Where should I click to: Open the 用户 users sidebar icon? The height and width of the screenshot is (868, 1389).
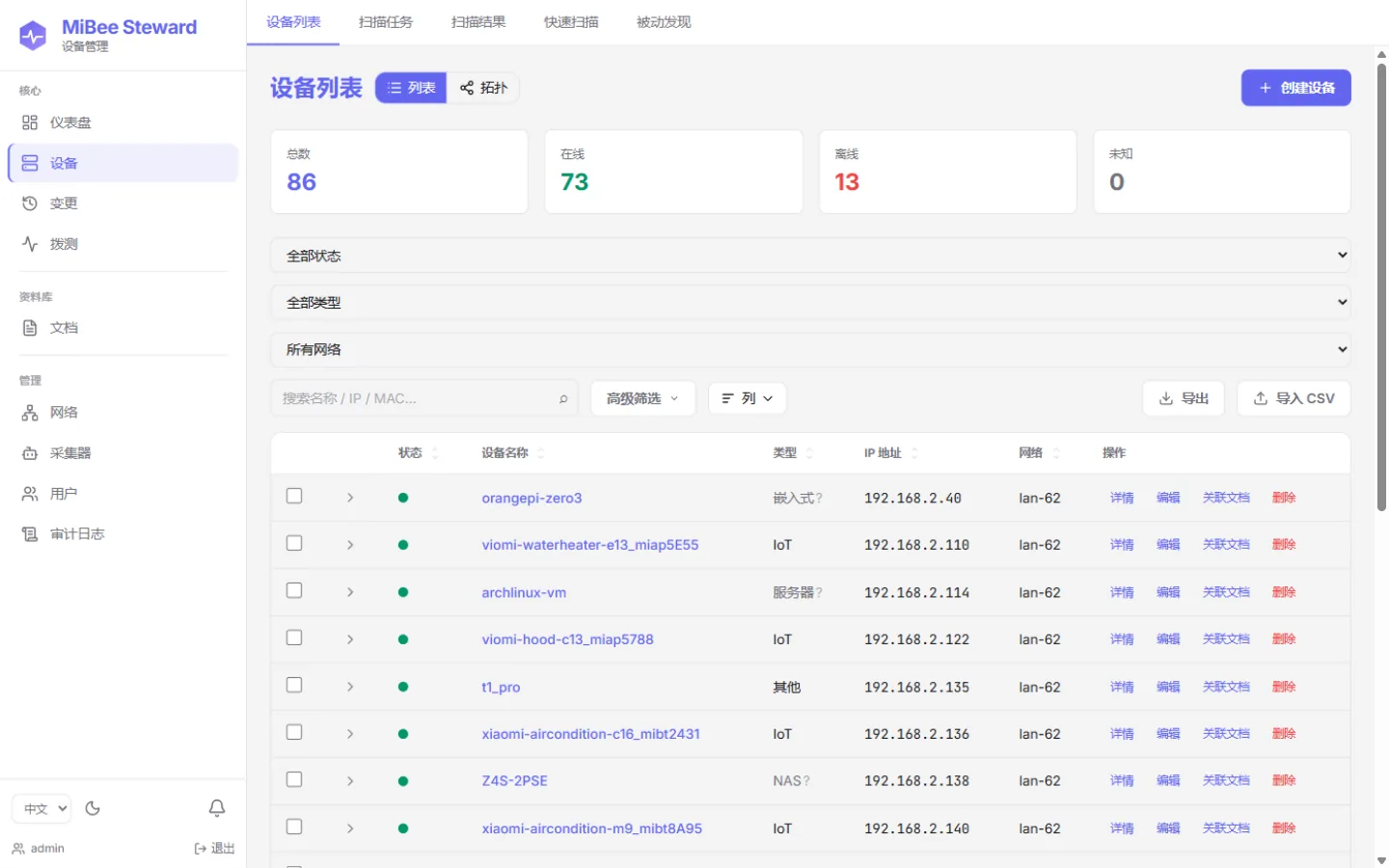click(x=30, y=494)
